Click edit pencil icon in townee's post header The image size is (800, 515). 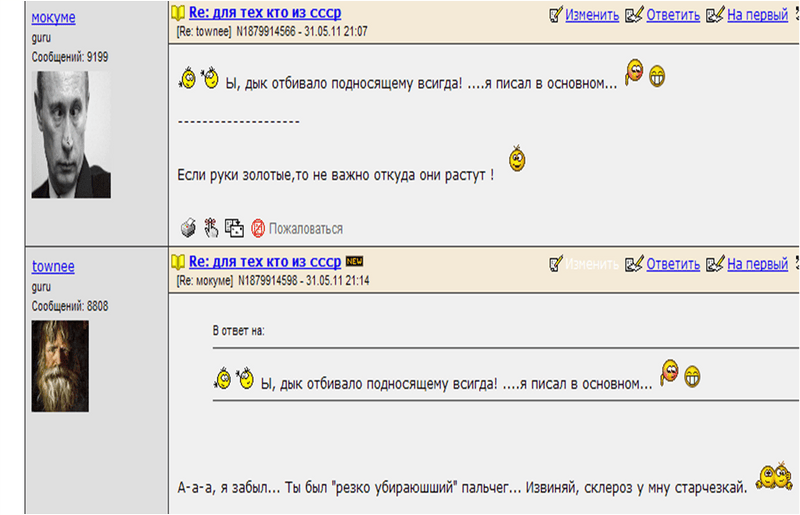pyautogui.click(x=556, y=263)
